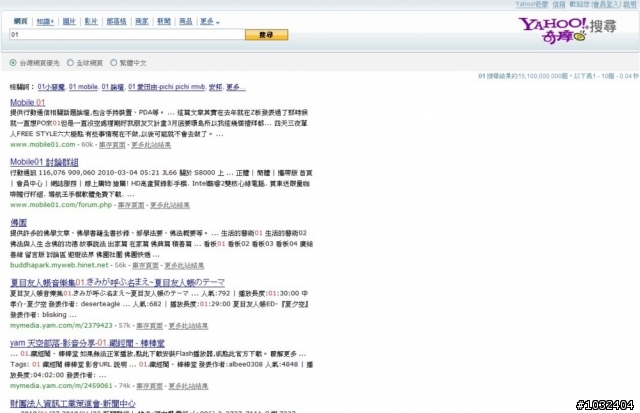Open the 部落格 blog tab
The width and height of the screenshot is (640, 413).
(116, 22)
